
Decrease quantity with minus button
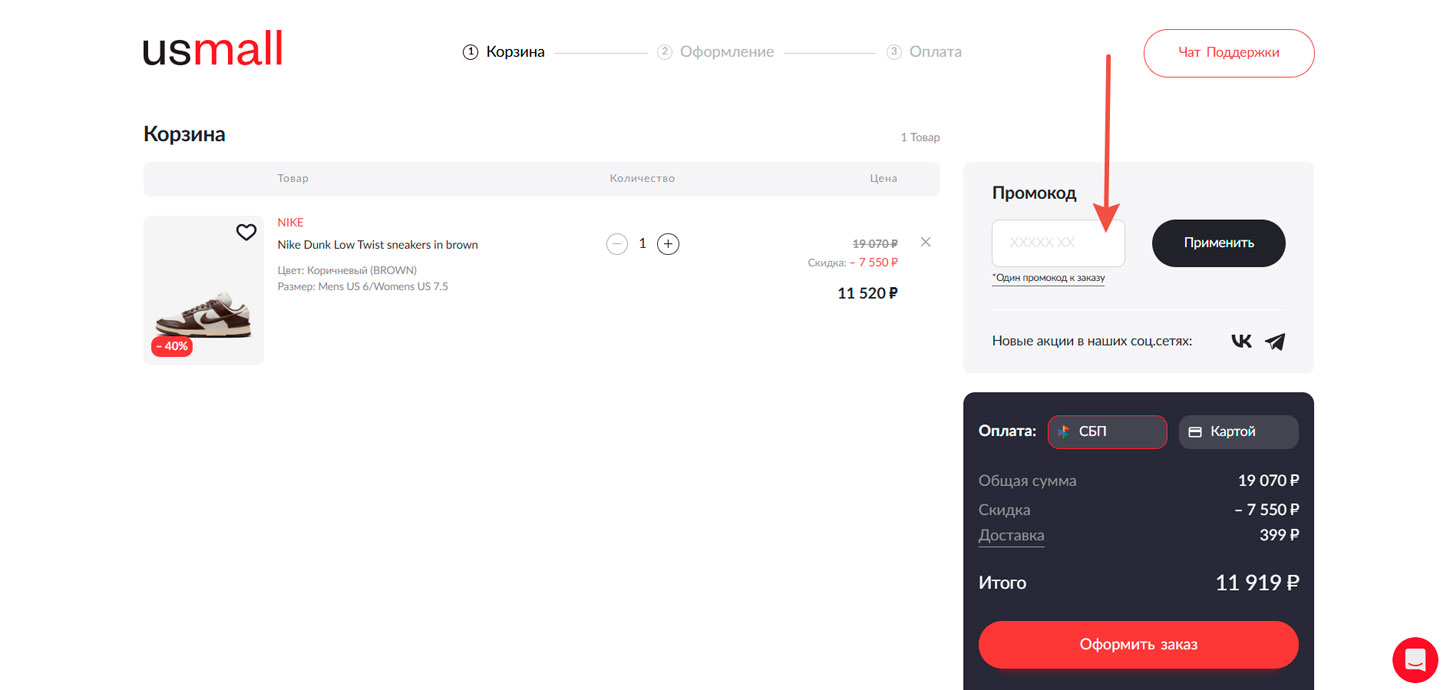(x=617, y=243)
